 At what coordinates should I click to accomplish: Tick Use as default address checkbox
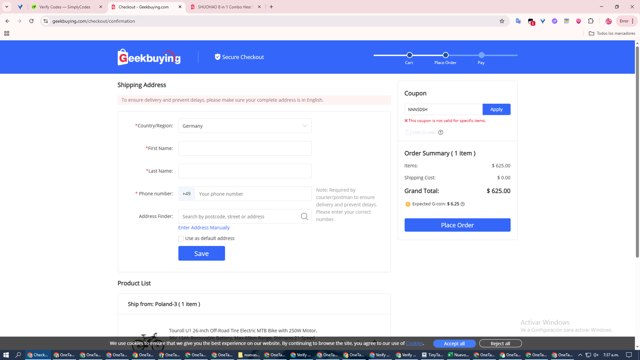pos(181,238)
